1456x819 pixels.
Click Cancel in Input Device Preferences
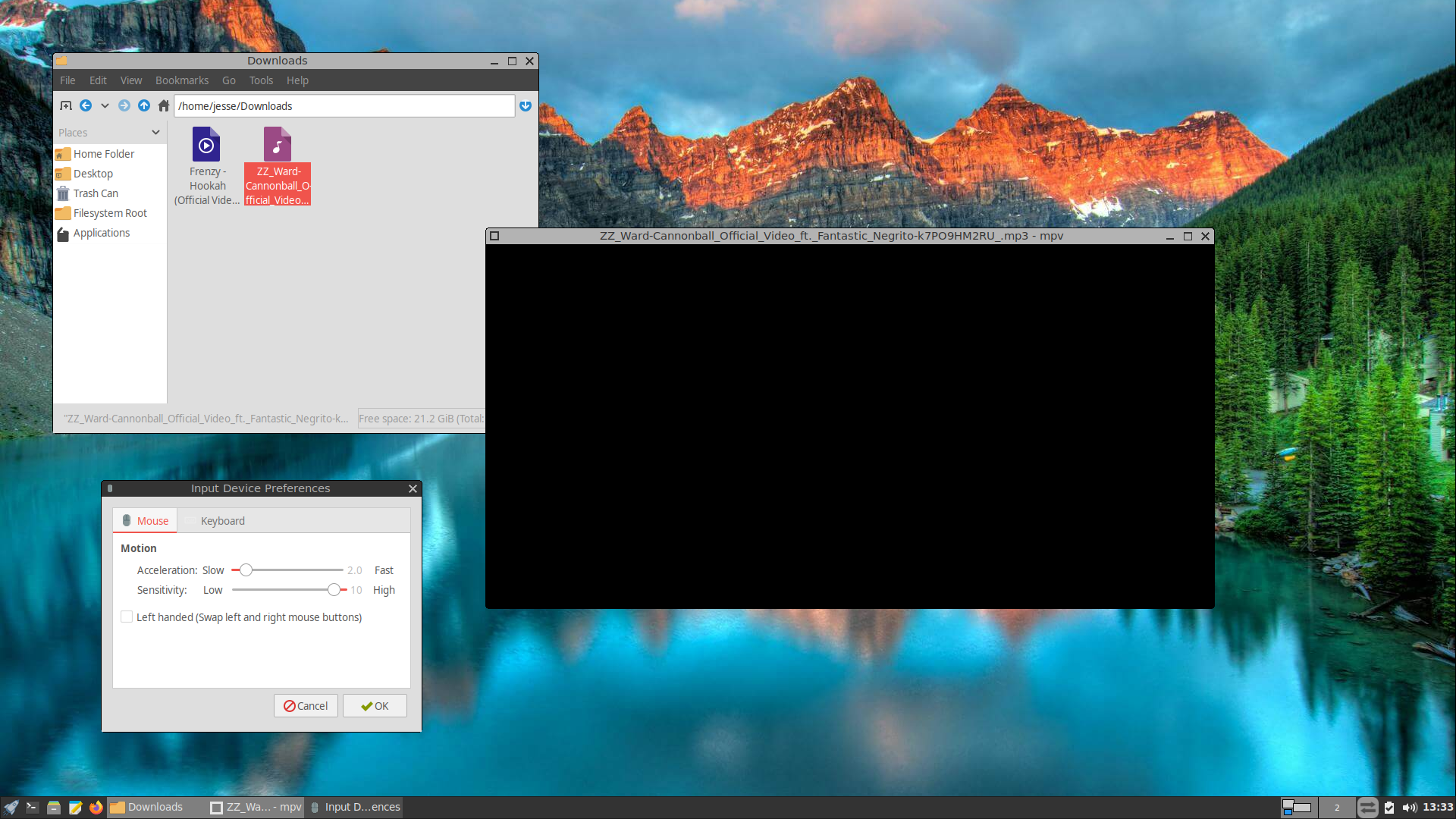point(306,706)
